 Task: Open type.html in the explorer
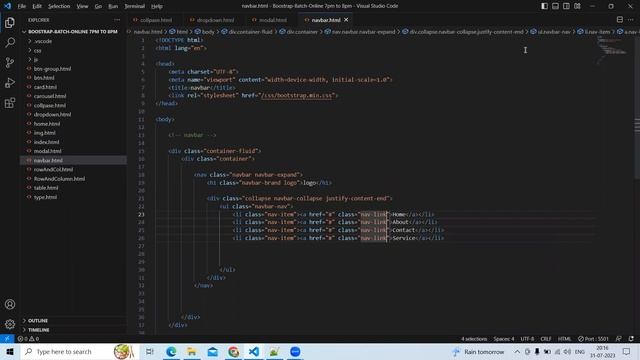tap(45, 197)
